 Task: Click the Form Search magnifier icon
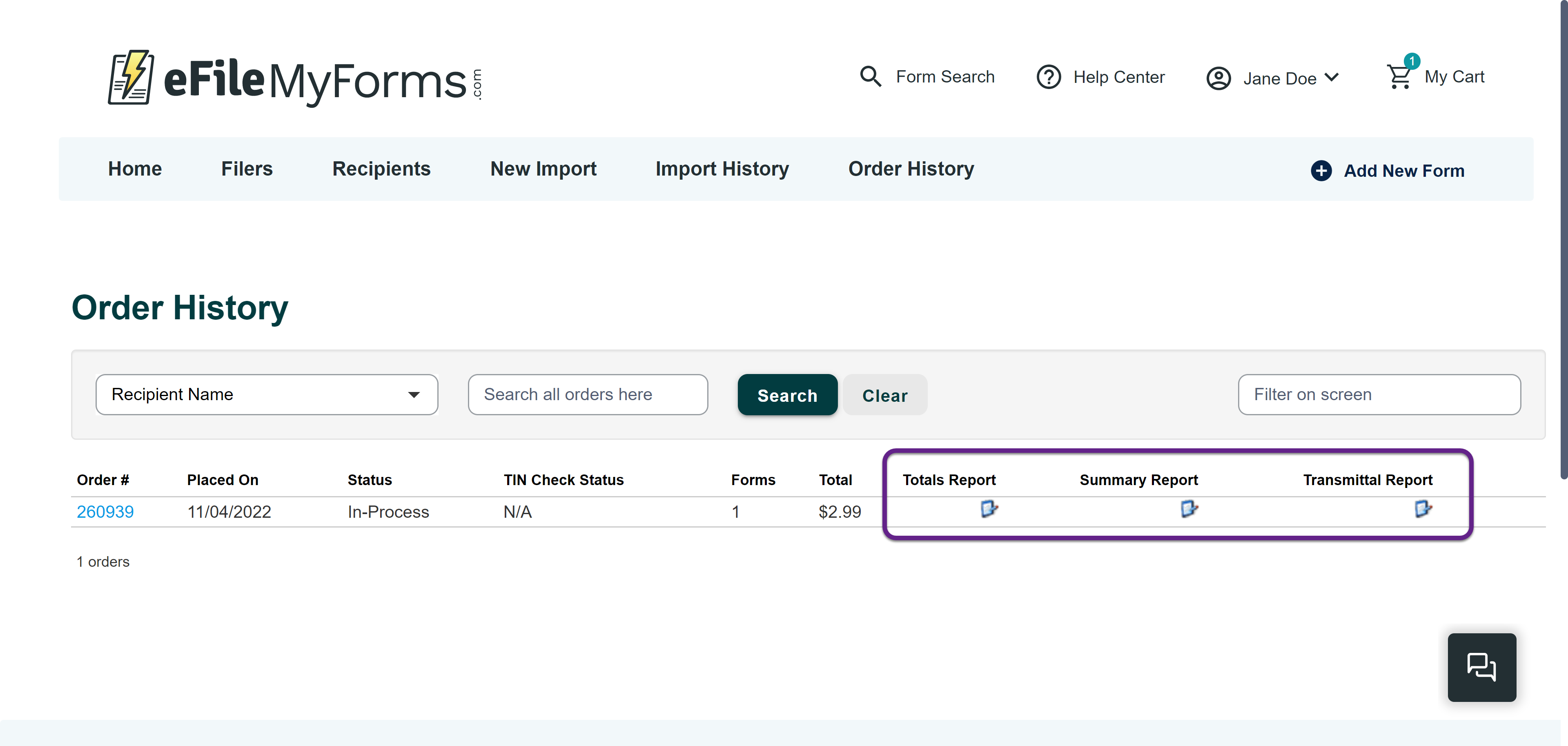(870, 77)
